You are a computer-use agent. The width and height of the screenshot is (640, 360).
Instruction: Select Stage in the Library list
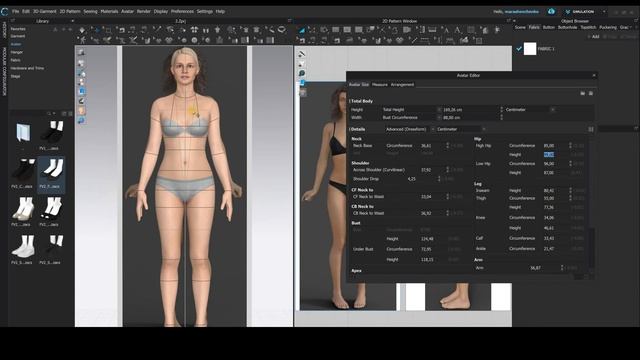tap(15, 76)
